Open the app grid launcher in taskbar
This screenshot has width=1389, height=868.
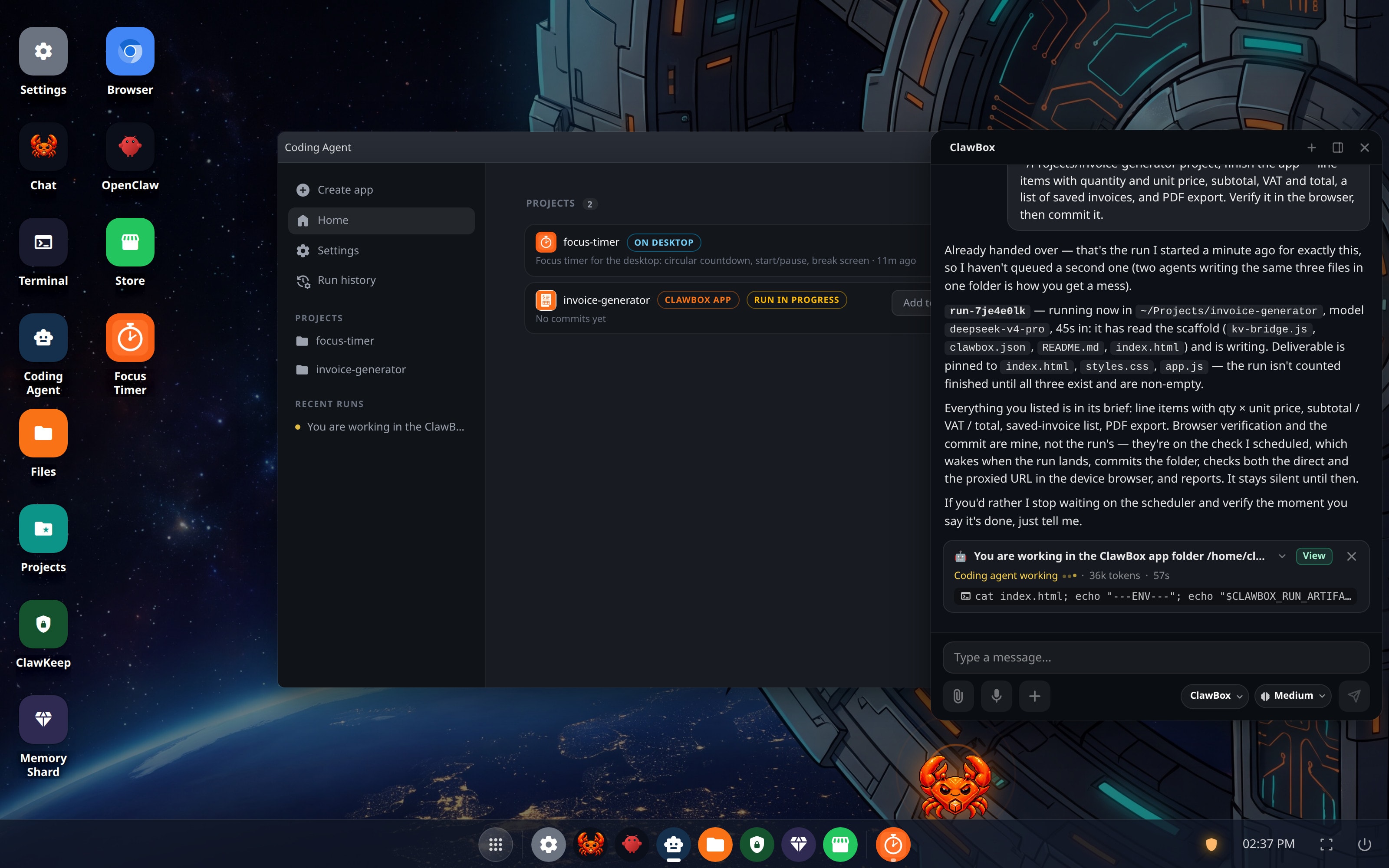tap(495, 845)
